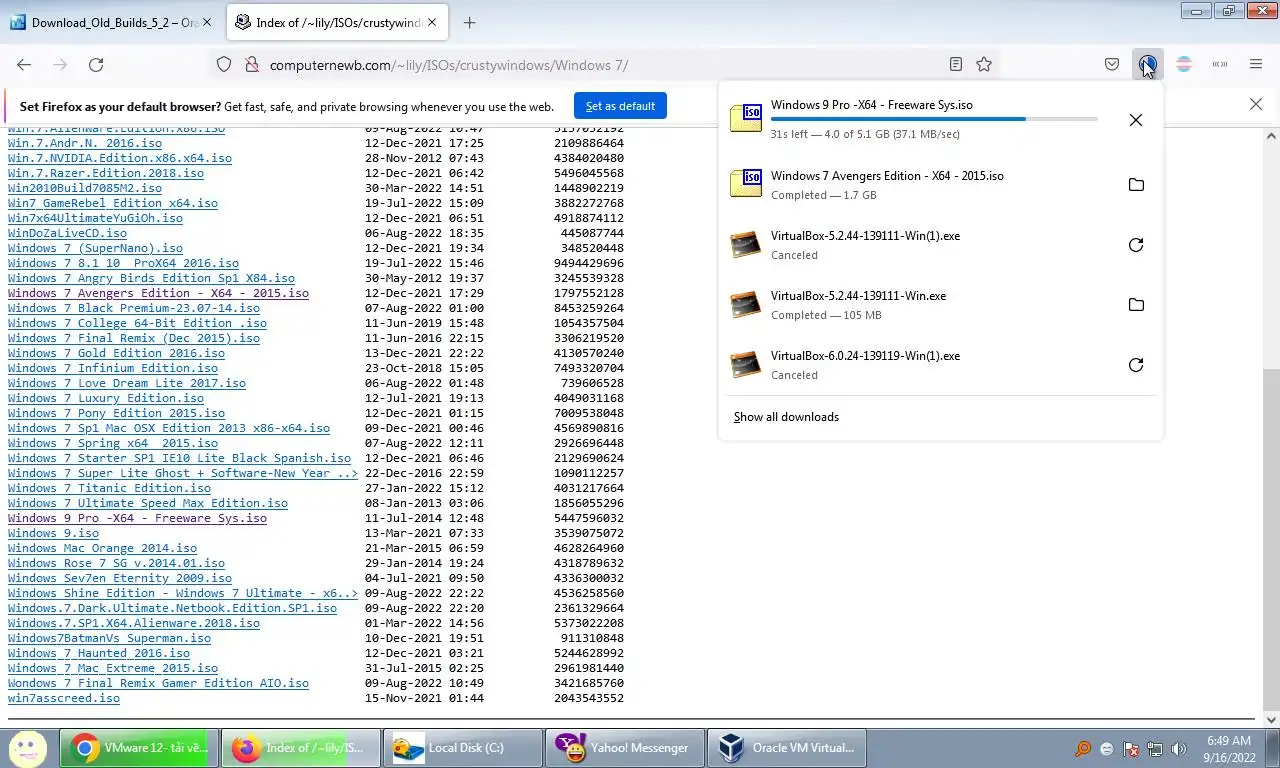This screenshot has height=768, width=1280.
Task: Open the Win.7.Andr.N. 2016.iso link
Action: pyautogui.click(x=85, y=143)
